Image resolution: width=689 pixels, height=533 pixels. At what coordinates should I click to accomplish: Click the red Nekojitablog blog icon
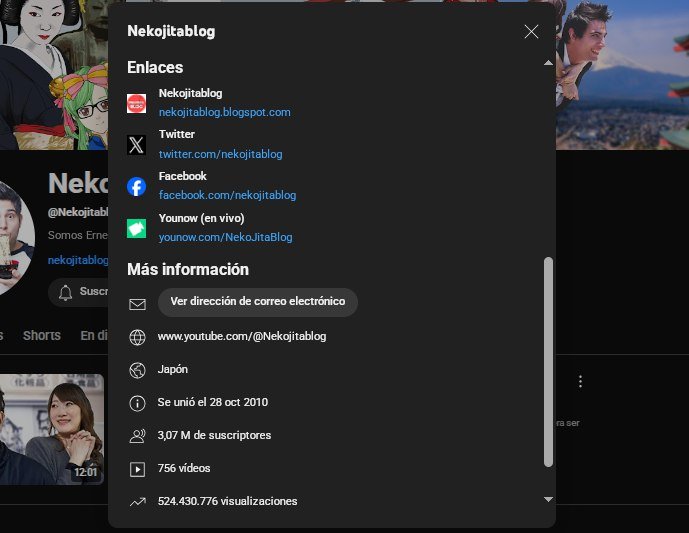pyautogui.click(x=136, y=104)
